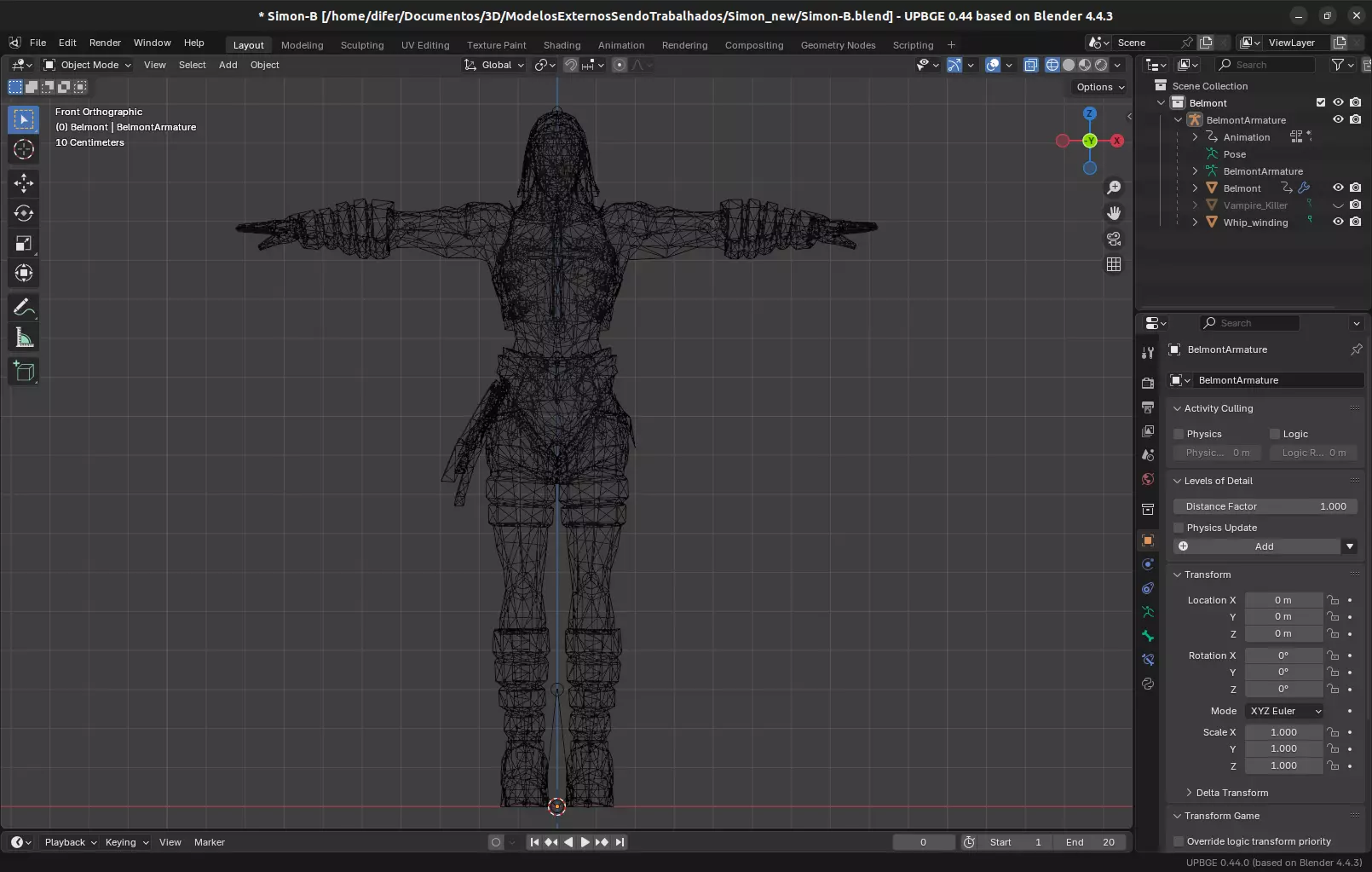Collapse the Activity Culling panel
This screenshot has height=872, width=1372.
(x=1218, y=408)
